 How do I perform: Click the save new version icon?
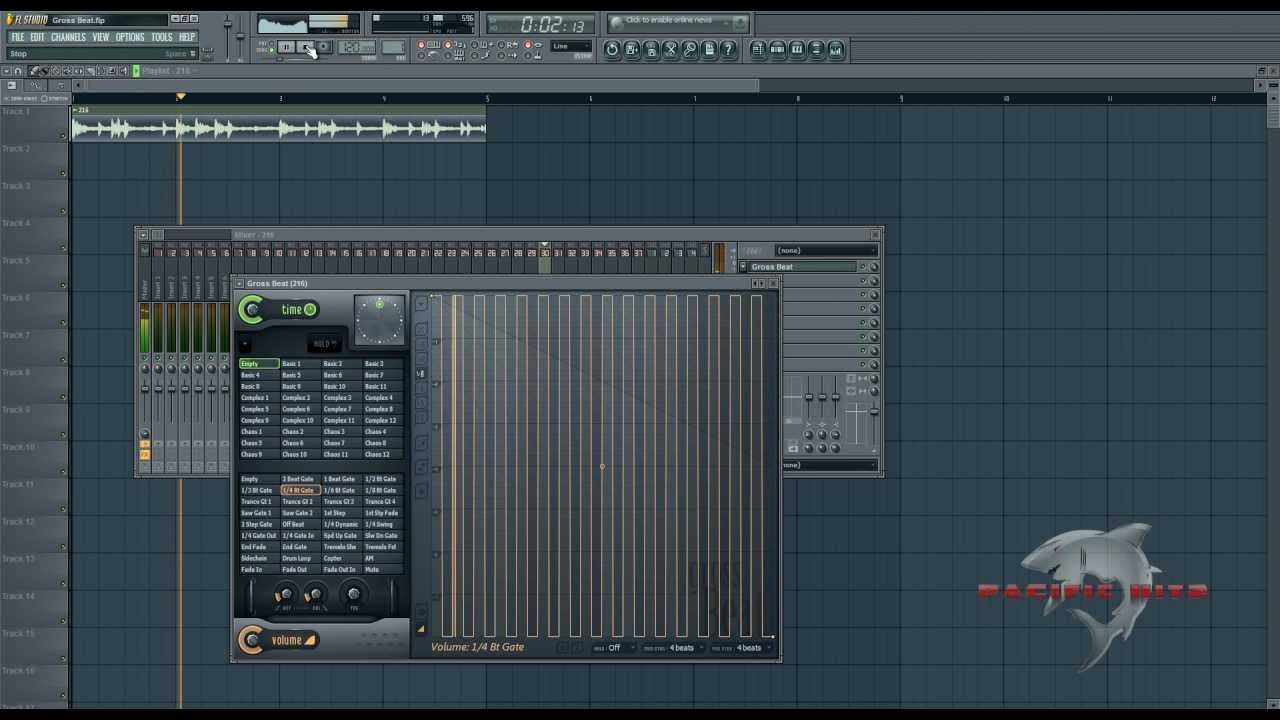click(632, 49)
